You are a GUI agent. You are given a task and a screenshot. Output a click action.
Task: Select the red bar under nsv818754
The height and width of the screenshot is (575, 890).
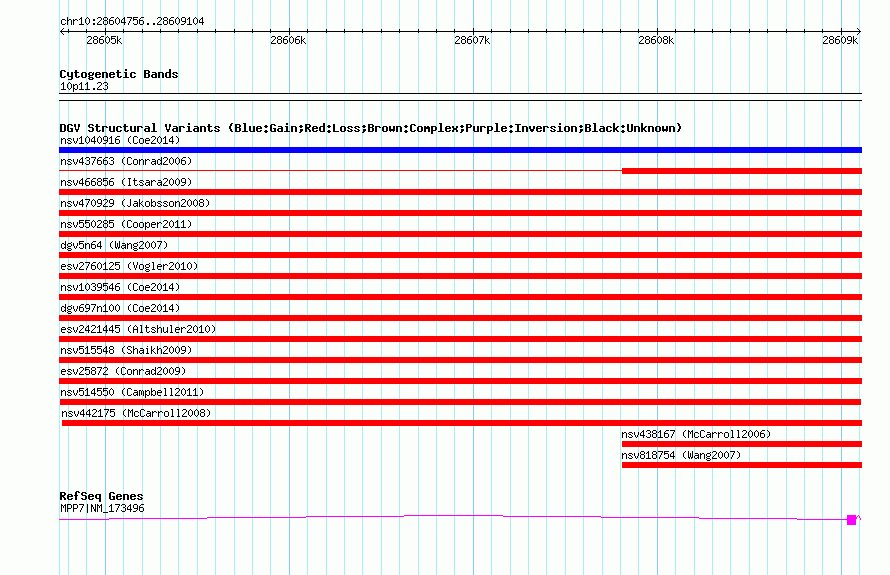(742, 465)
